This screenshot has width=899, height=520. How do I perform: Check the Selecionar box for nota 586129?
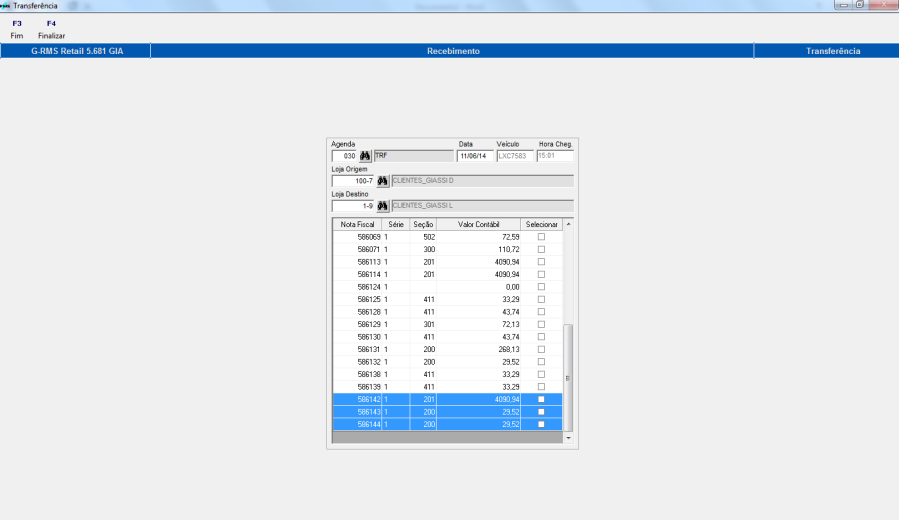click(x=541, y=324)
